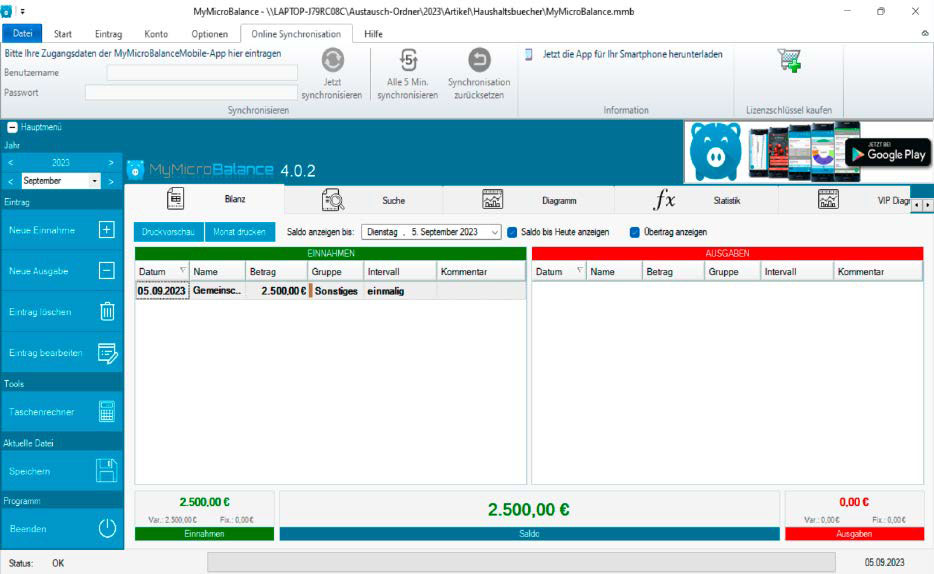Click the 2.500,00 € Betrag cell

coord(277,291)
